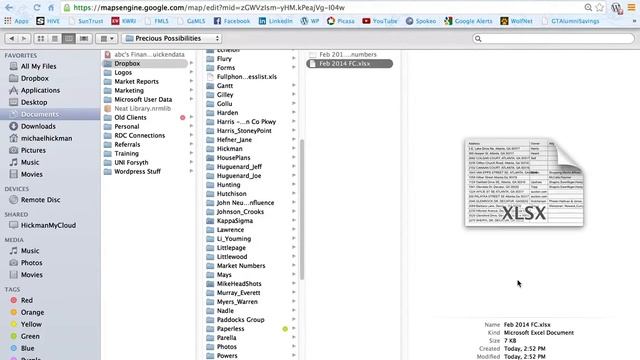Select michaelhickman home folder
Viewport: 640px width, 360px height.
tap(46, 138)
